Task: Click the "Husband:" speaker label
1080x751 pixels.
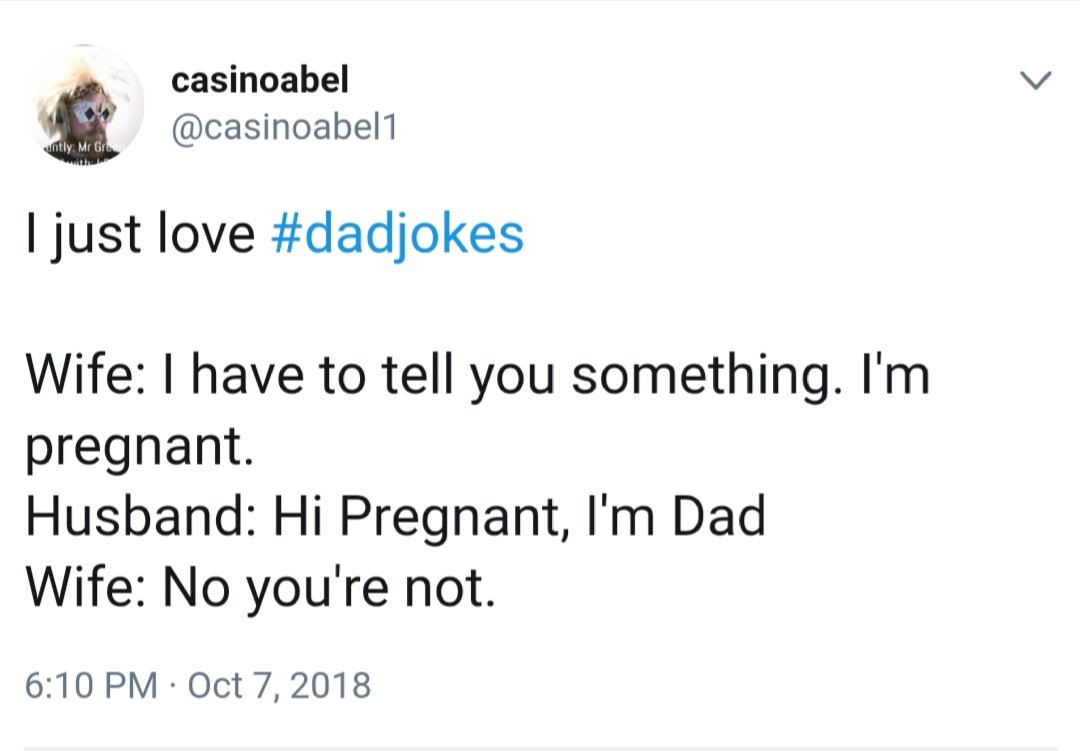Action: 140,517
